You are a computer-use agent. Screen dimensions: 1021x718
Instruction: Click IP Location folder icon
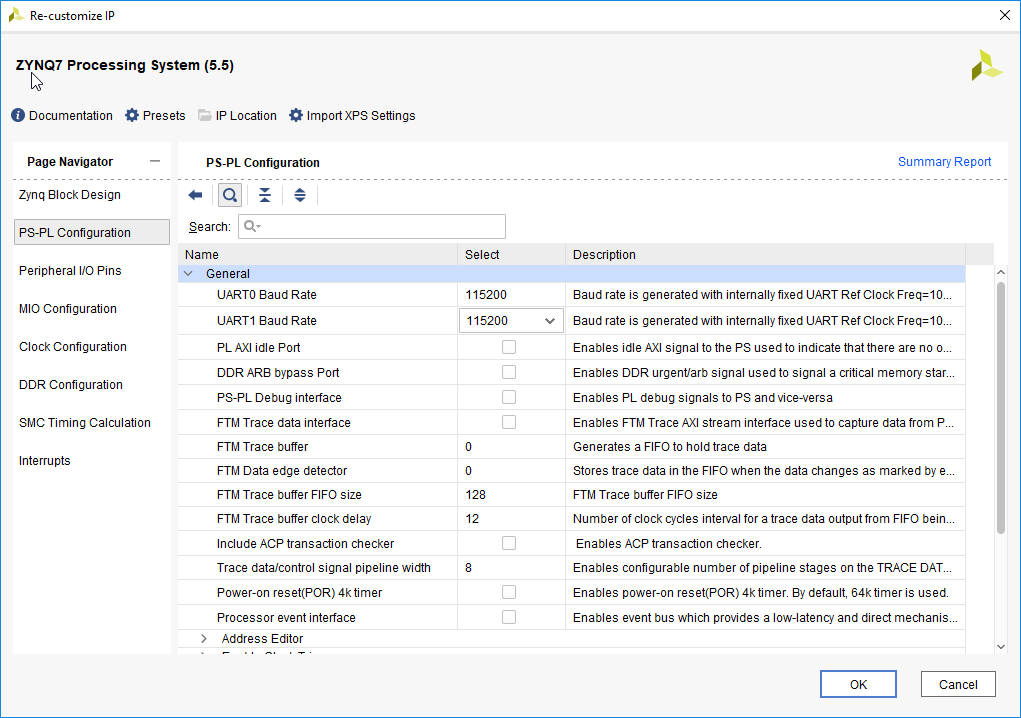205,116
